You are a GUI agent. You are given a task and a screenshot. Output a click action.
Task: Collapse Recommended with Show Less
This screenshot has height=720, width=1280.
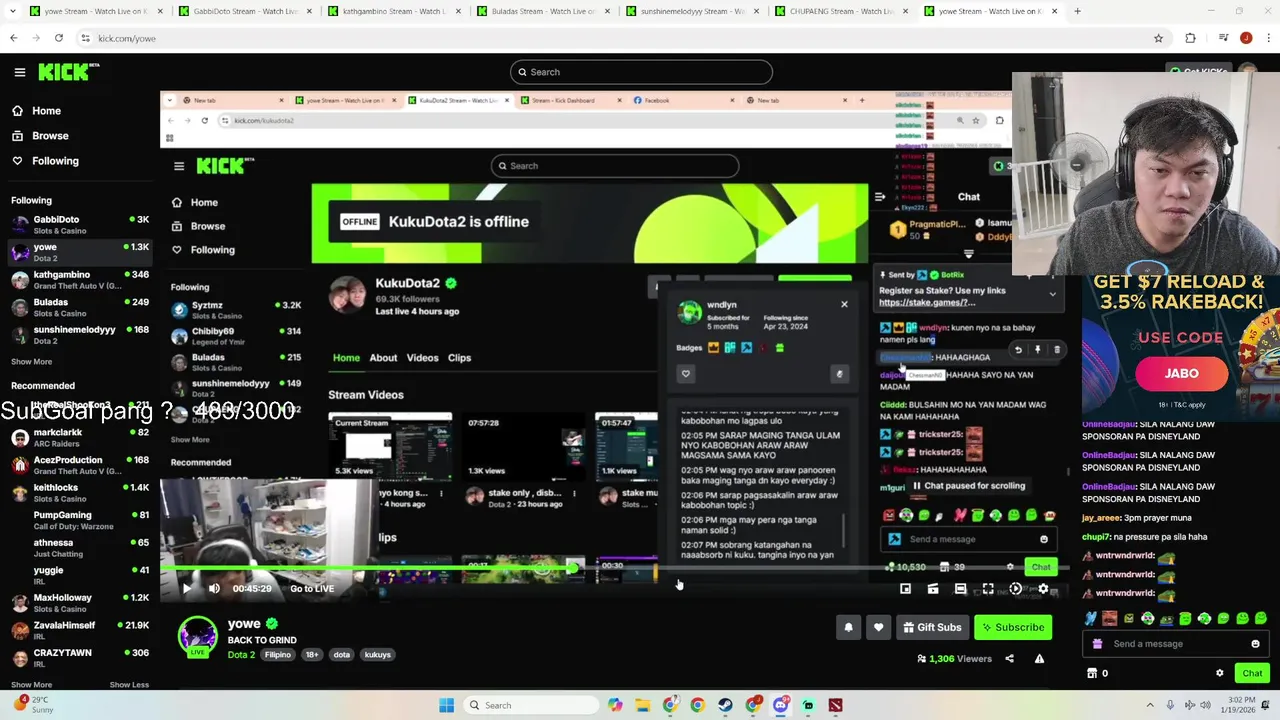point(129,685)
